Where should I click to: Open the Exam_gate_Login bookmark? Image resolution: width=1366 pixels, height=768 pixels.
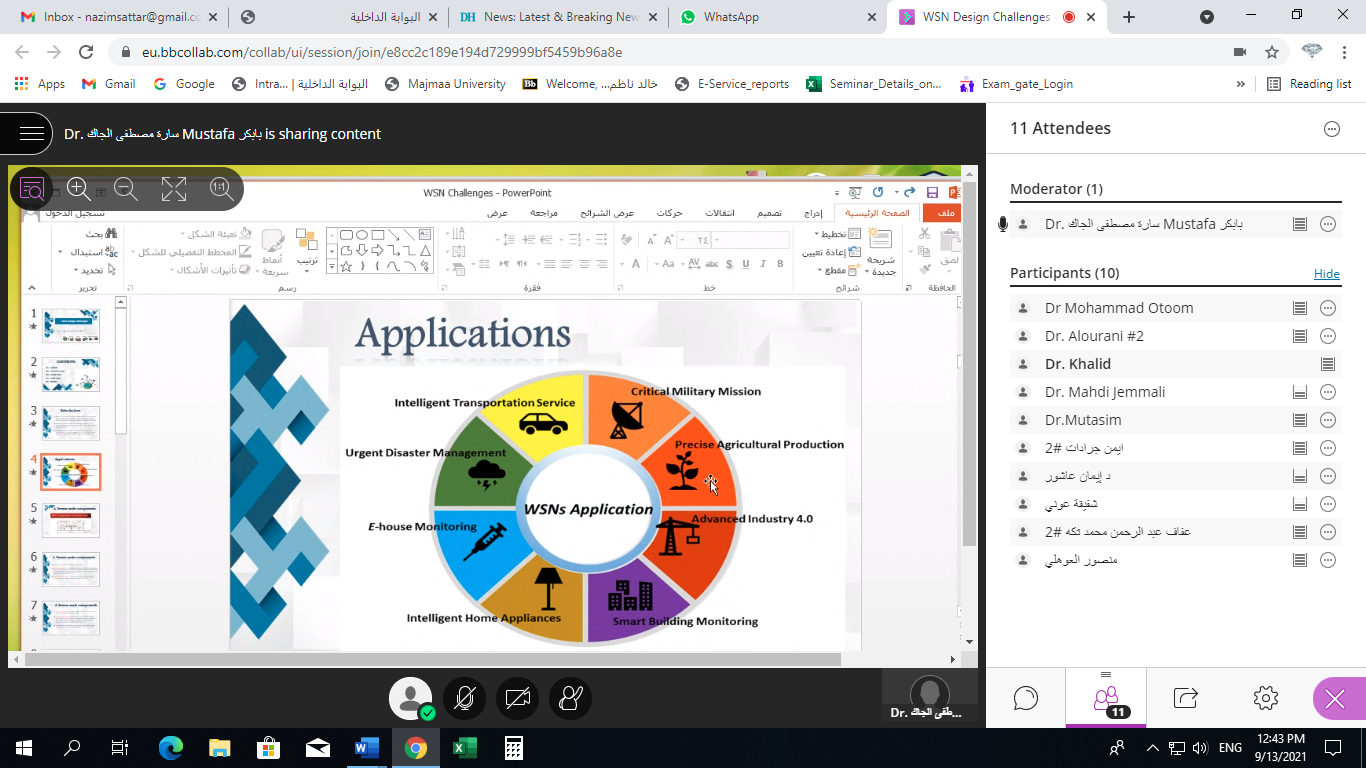pos(1016,84)
